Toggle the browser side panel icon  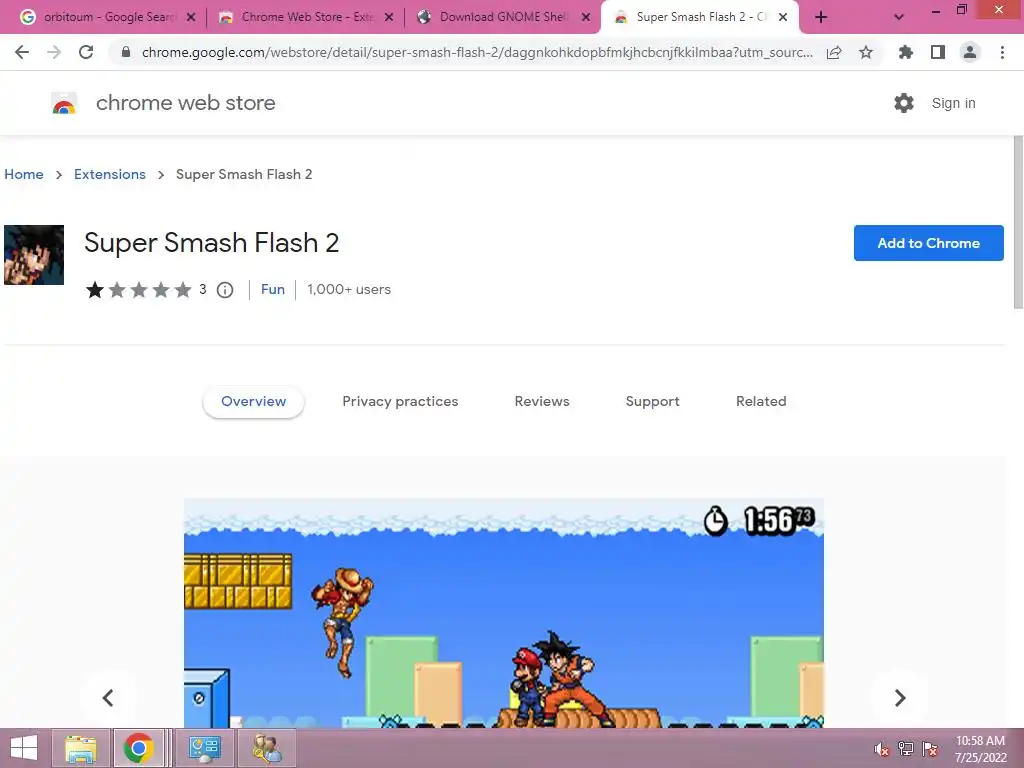click(x=938, y=52)
